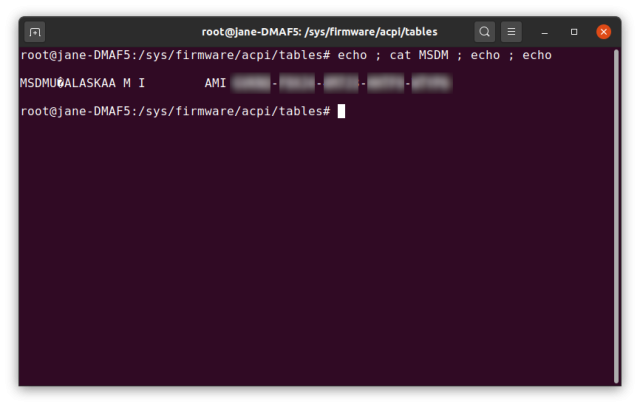Click the terminal's vertical scrollbar
Viewport: 640px width, 407px height.
point(616,216)
